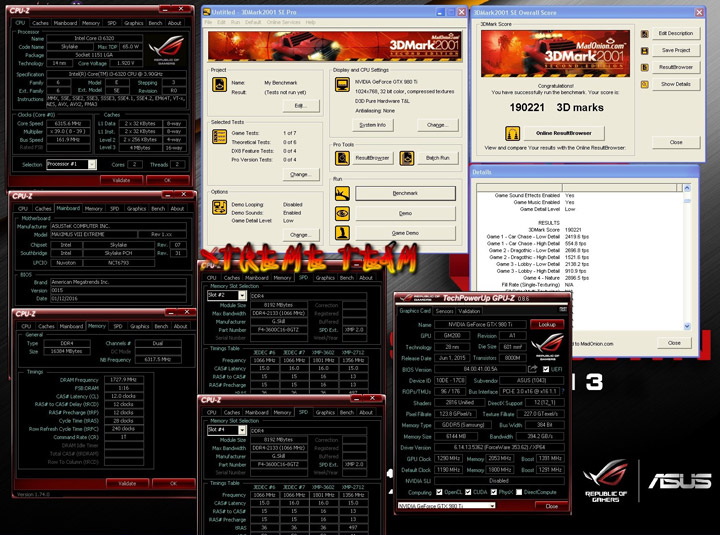Click the Demo eye icon
720x535 pixels.
(342, 214)
